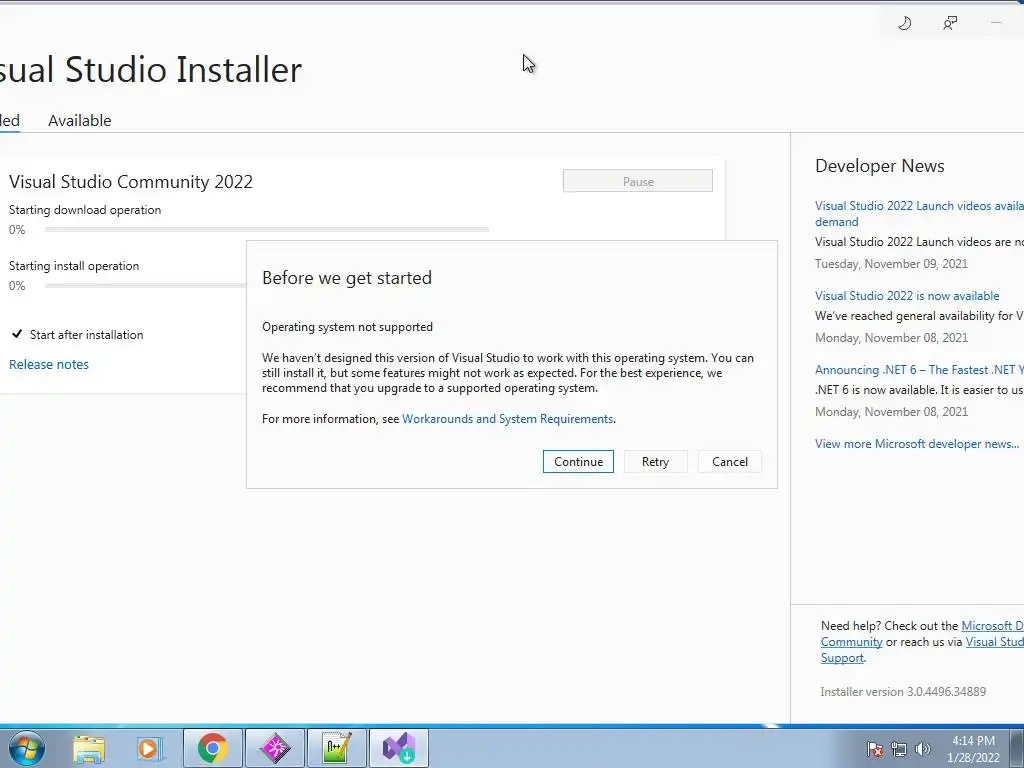Open Visual Studio Support link
Screen dimensions: 1024x768
tap(995, 642)
